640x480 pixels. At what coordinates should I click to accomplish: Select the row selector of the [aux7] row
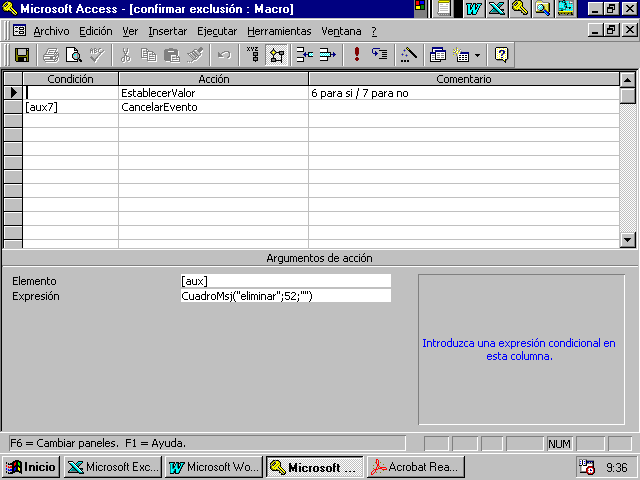point(13,107)
